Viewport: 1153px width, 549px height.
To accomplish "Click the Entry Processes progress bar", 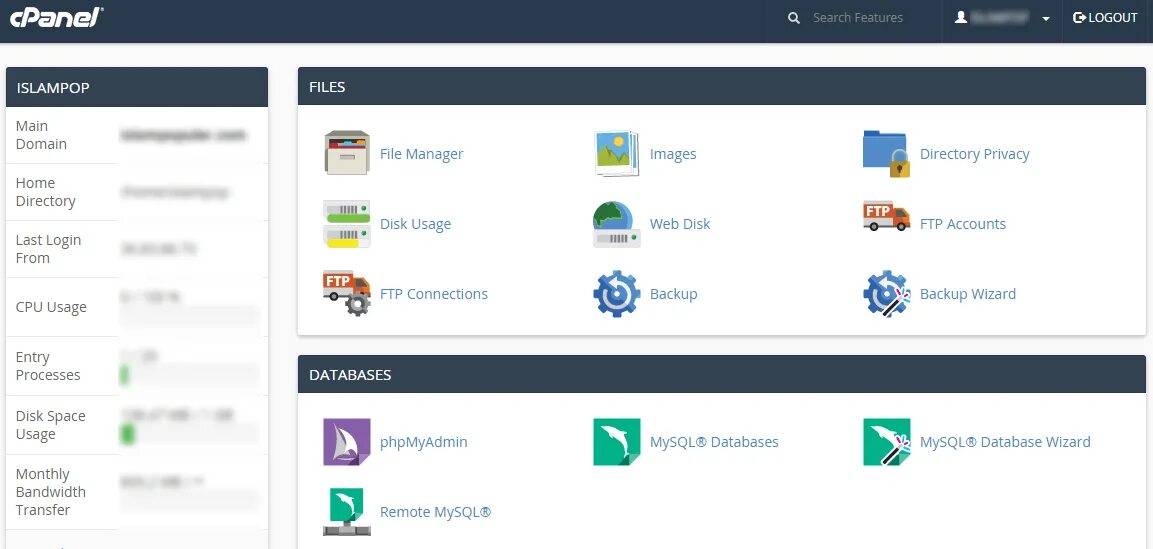I will tap(189, 376).
